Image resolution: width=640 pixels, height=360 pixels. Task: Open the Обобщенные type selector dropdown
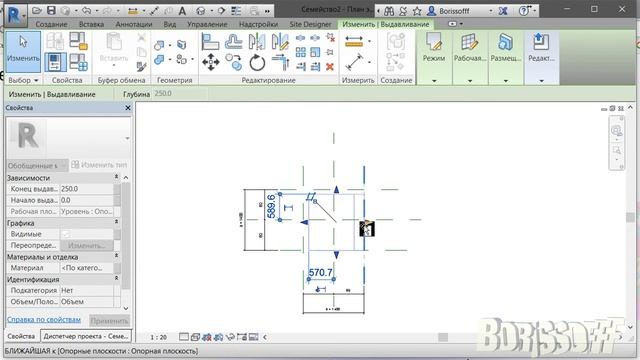click(37, 165)
